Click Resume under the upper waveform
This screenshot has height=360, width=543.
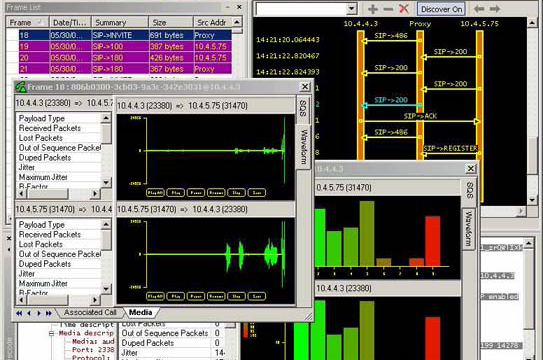216,192
